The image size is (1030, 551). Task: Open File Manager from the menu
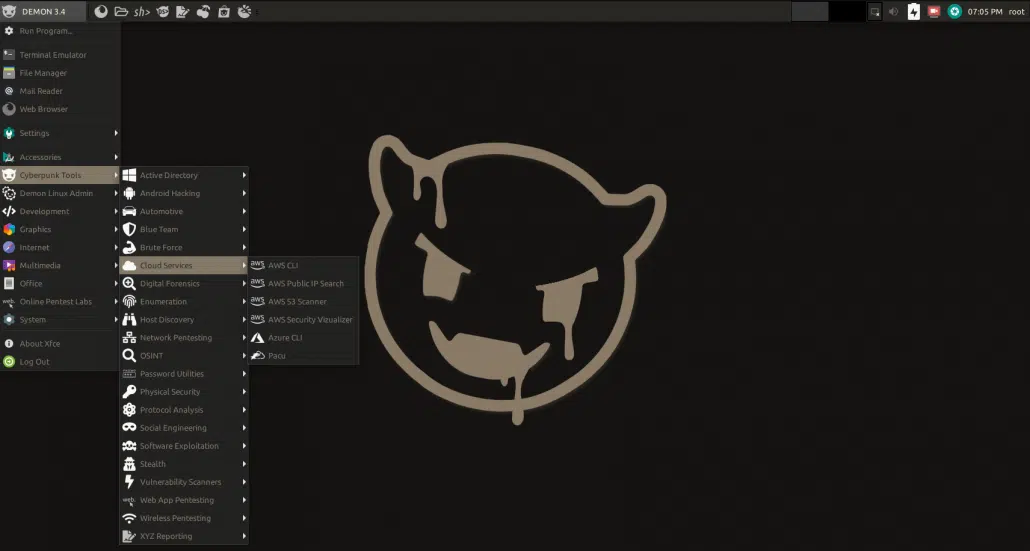coord(60,73)
